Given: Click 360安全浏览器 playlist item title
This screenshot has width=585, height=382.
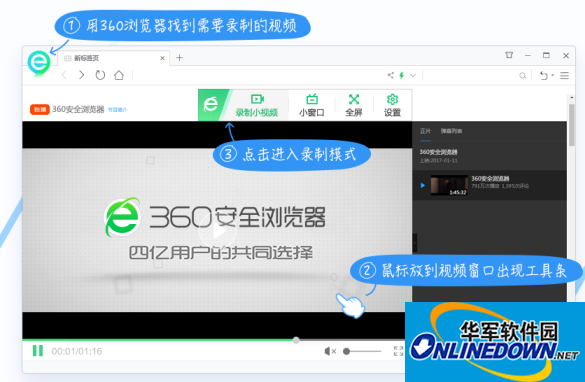Looking at the screenshot, I should click(490, 179).
